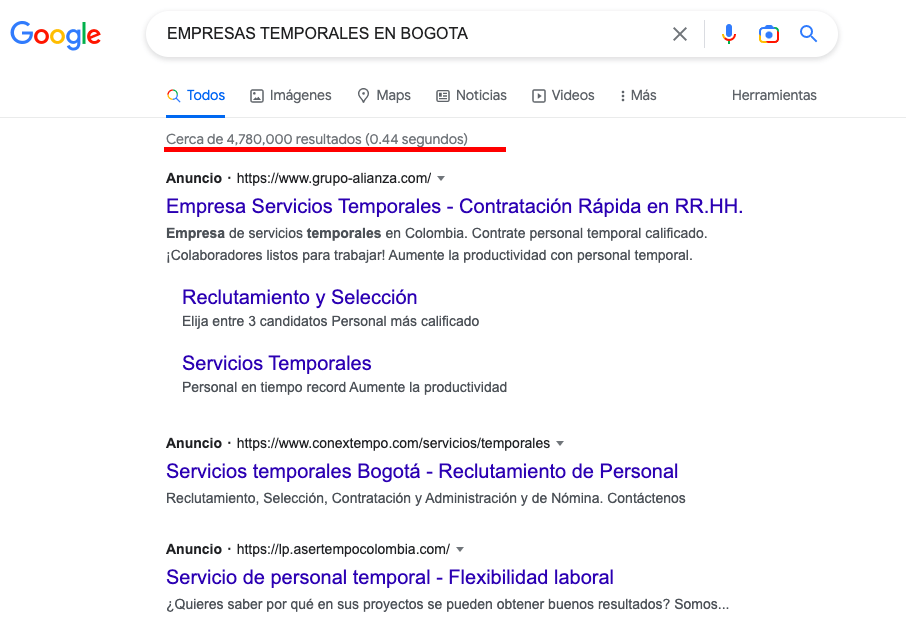
Task: Click the https://www.grupo-alianza.com/ URL text
Action: (x=333, y=179)
